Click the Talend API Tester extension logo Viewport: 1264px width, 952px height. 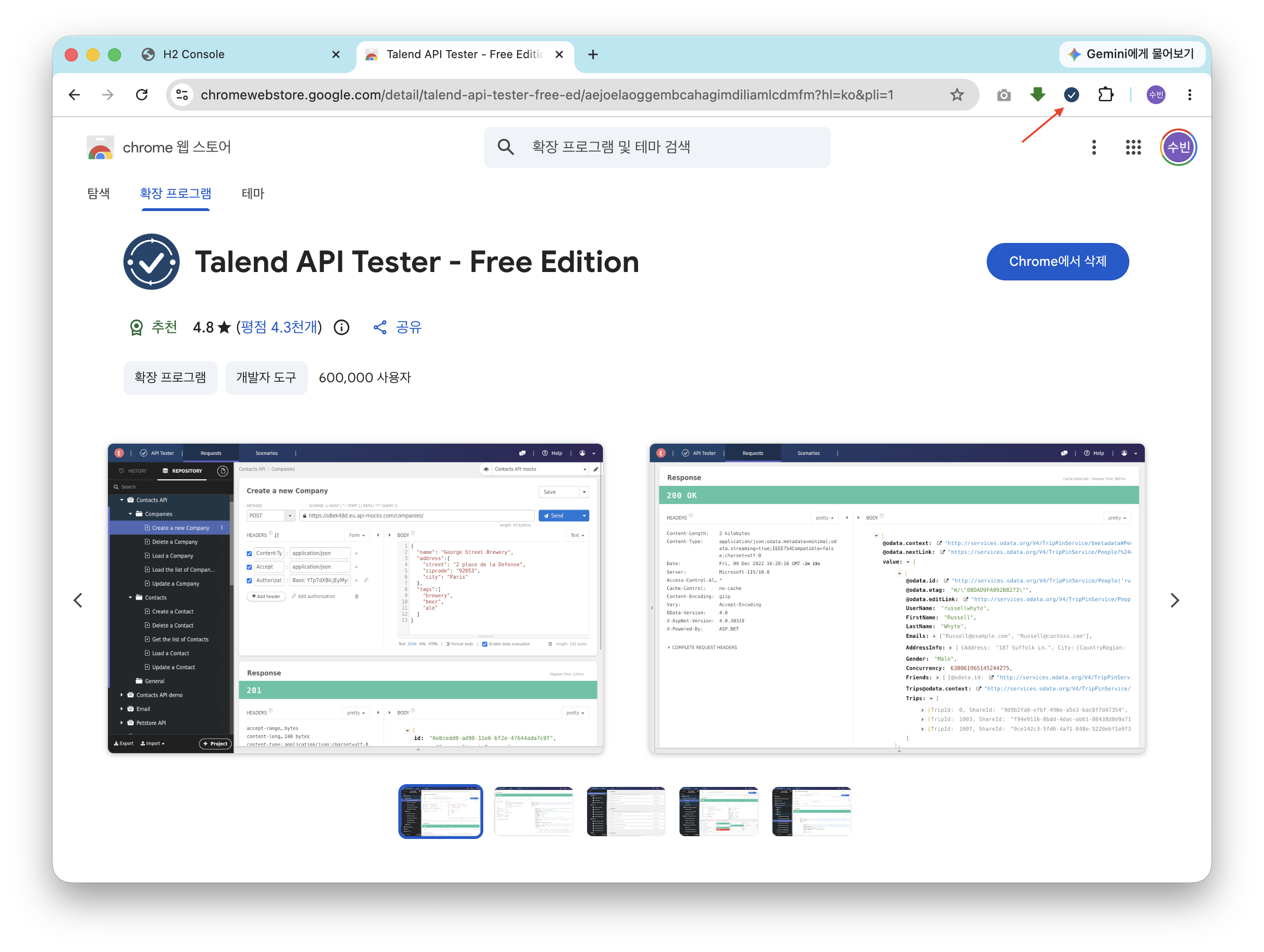pyautogui.click(x=152, y=262)
